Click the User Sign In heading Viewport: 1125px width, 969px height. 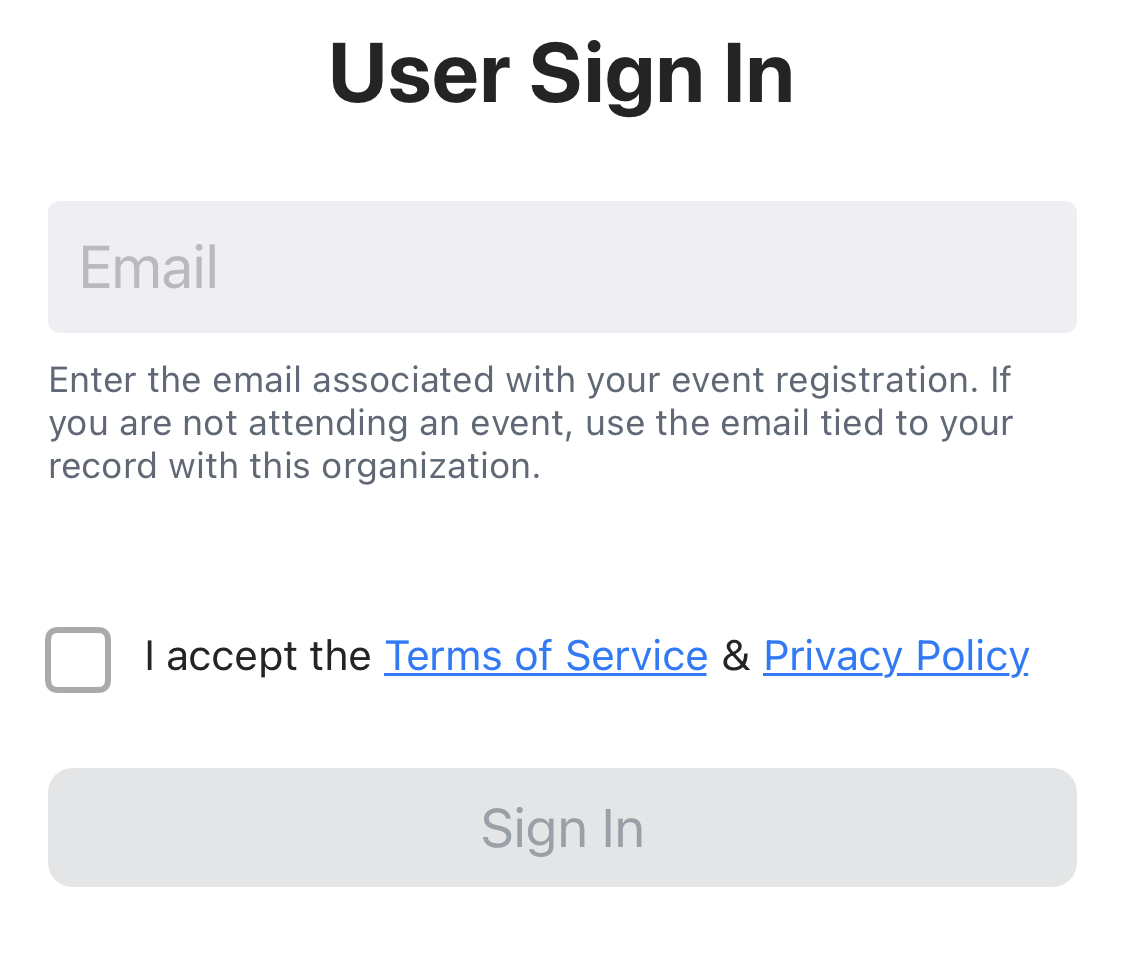(x=562, y=74)
